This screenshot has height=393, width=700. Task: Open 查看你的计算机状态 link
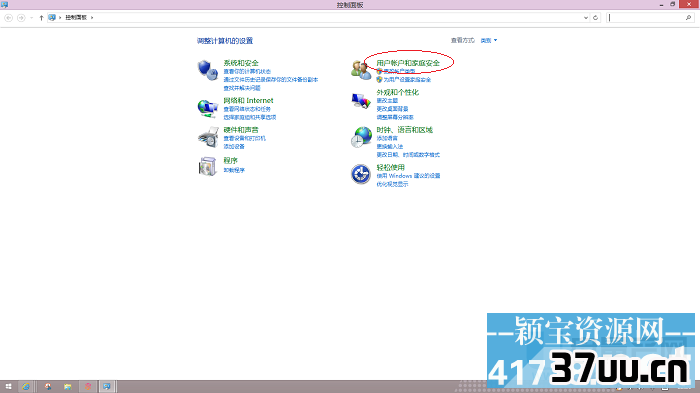coord(247,71)
